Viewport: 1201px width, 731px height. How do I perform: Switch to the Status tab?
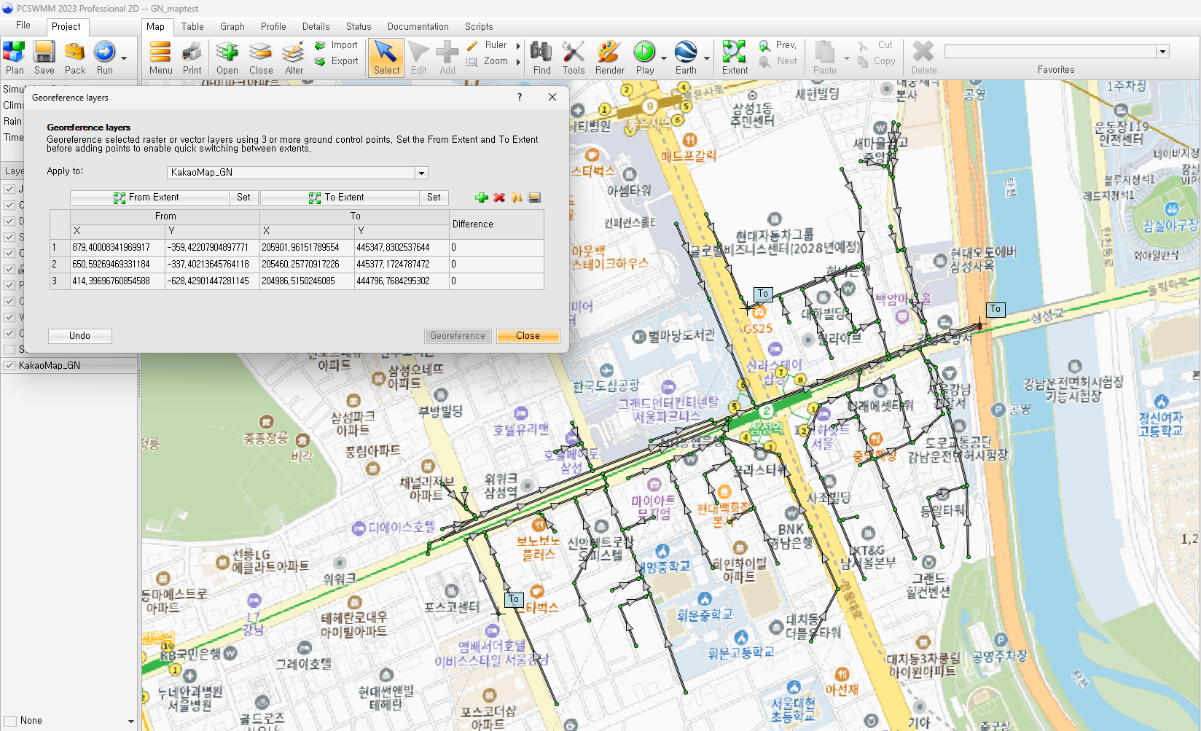tap(358, 26)
